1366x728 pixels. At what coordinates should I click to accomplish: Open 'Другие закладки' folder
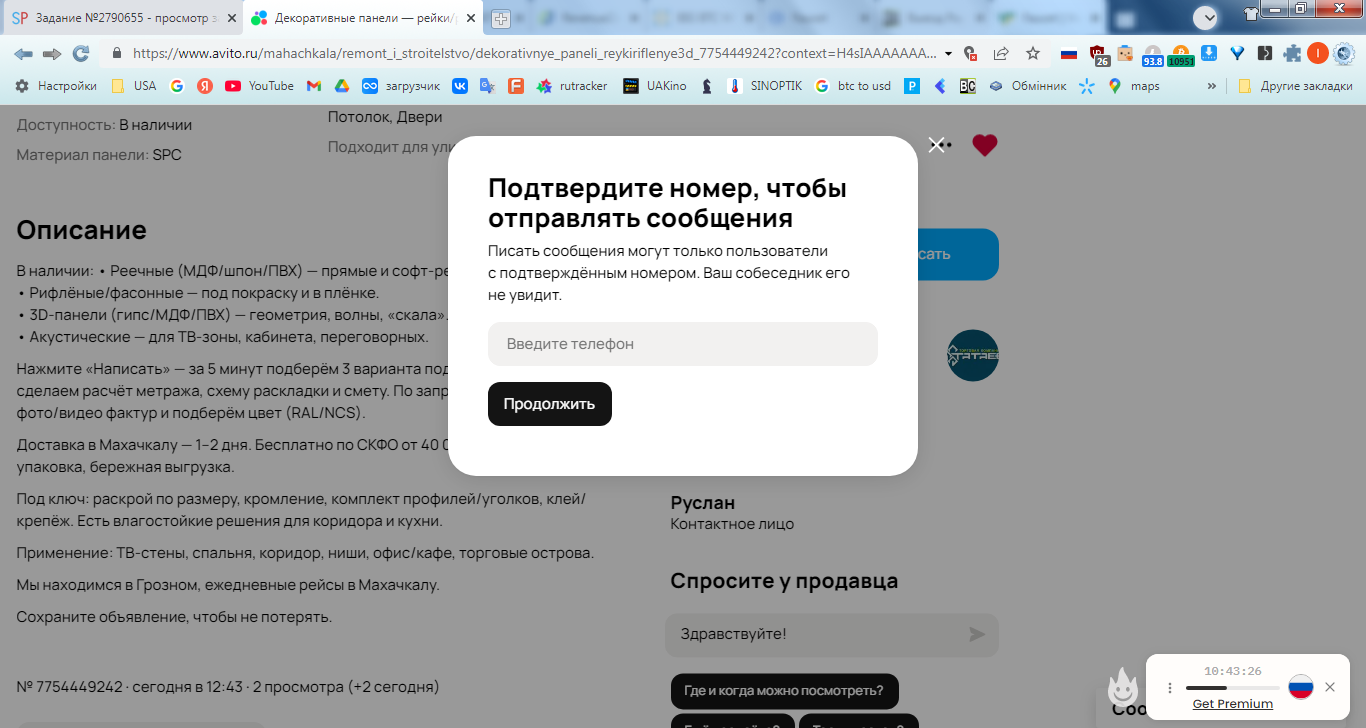click(x=1295, y=86)
